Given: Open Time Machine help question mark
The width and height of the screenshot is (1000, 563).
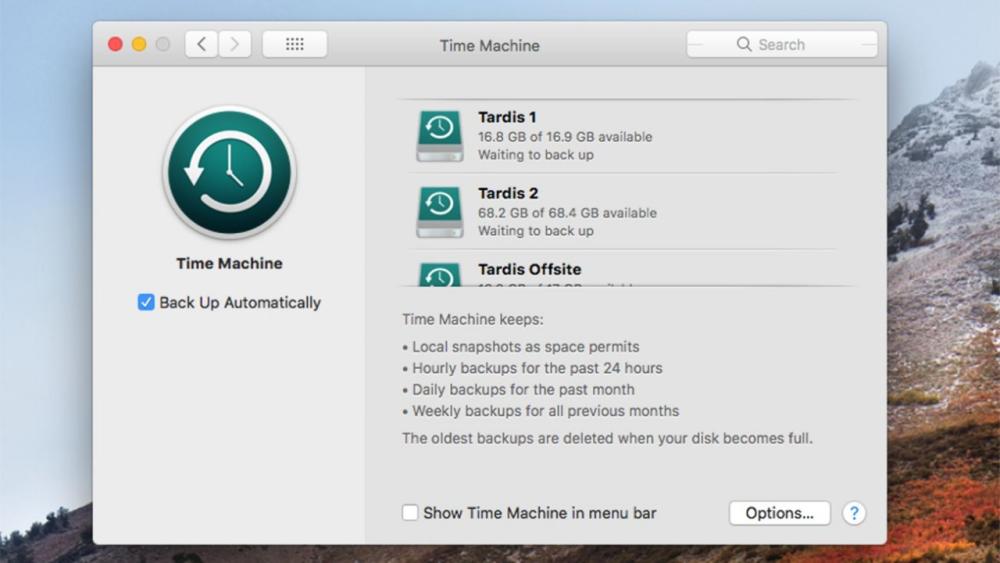Looking at the screenshot, I should [x=853, y=513].
